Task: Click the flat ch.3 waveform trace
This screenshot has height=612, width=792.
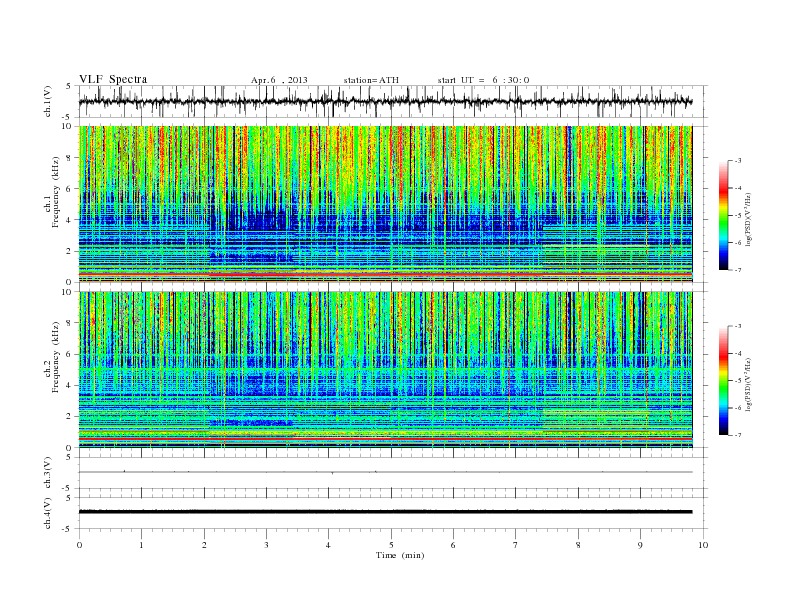Action: pos(385,472)
